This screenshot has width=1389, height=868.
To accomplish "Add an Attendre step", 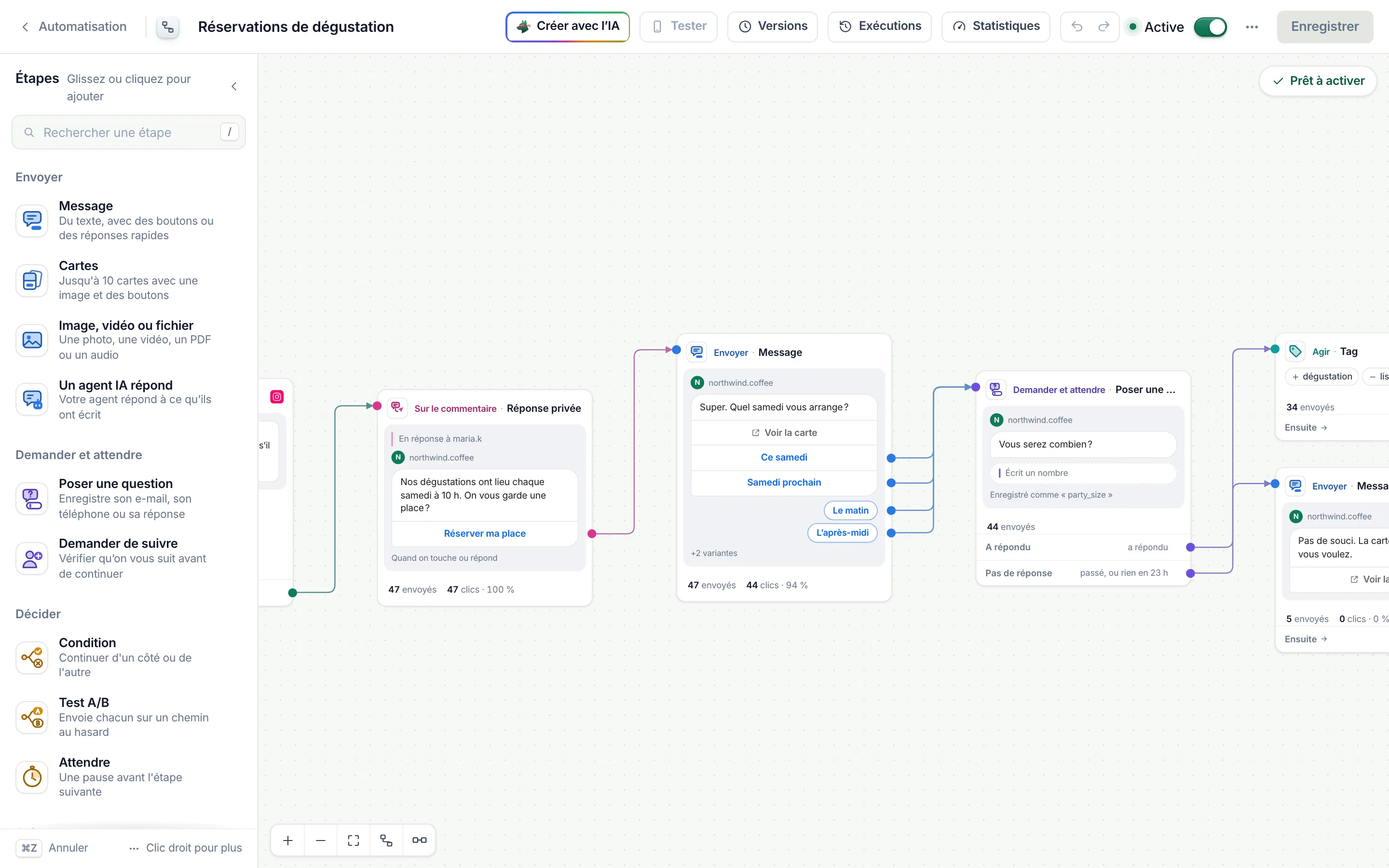I will click(129, 777).
